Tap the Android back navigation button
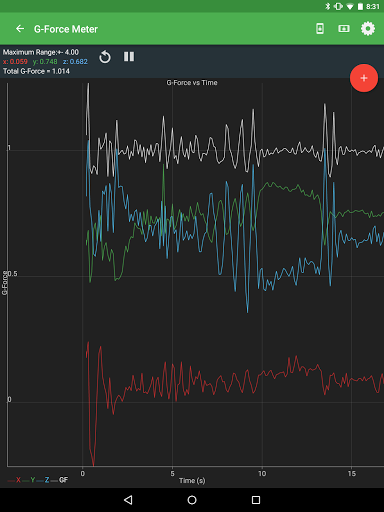This screenshot has height=512, width=384. click(x=128, y=500)
